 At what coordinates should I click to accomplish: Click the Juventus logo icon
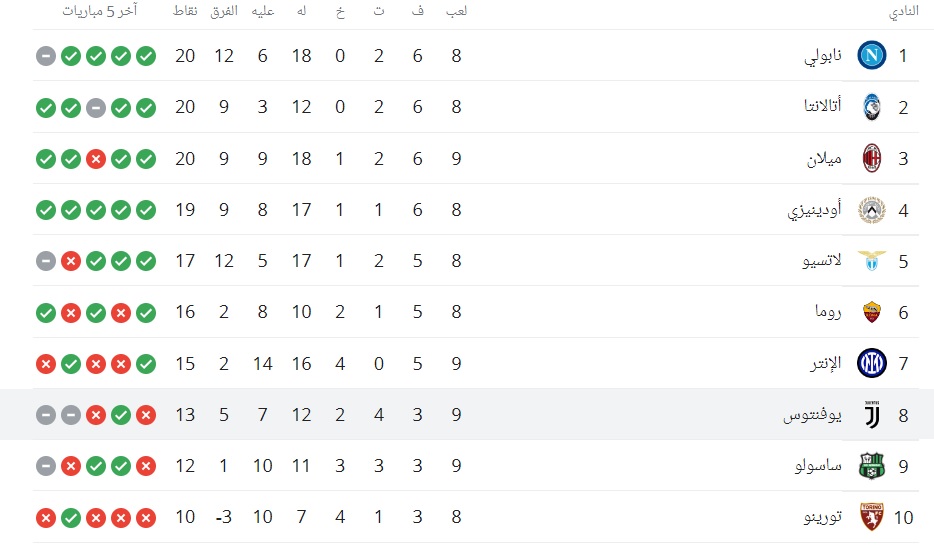[x=871, y=414]
